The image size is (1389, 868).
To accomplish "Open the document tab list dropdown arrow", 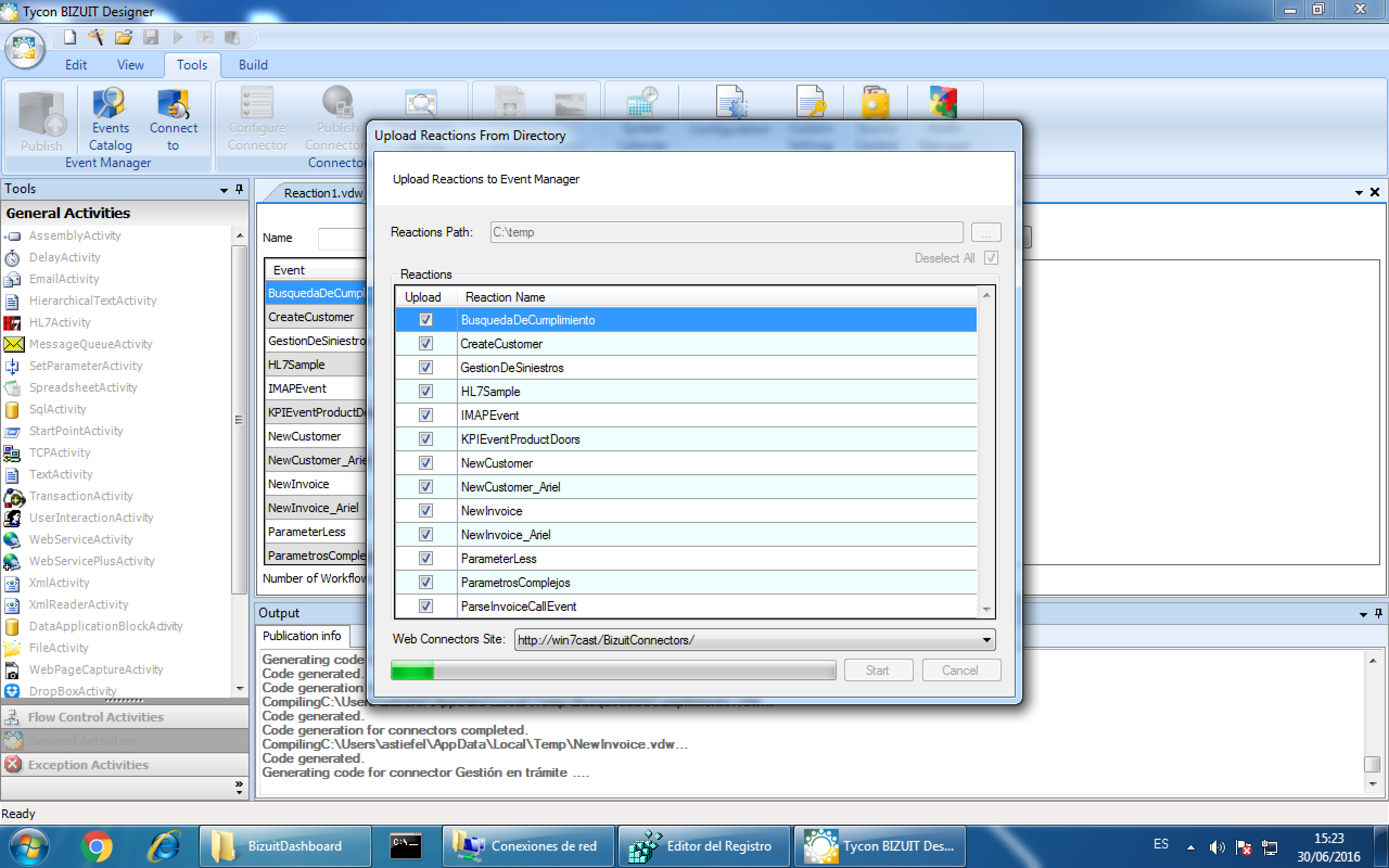I will pos(1359,192).
